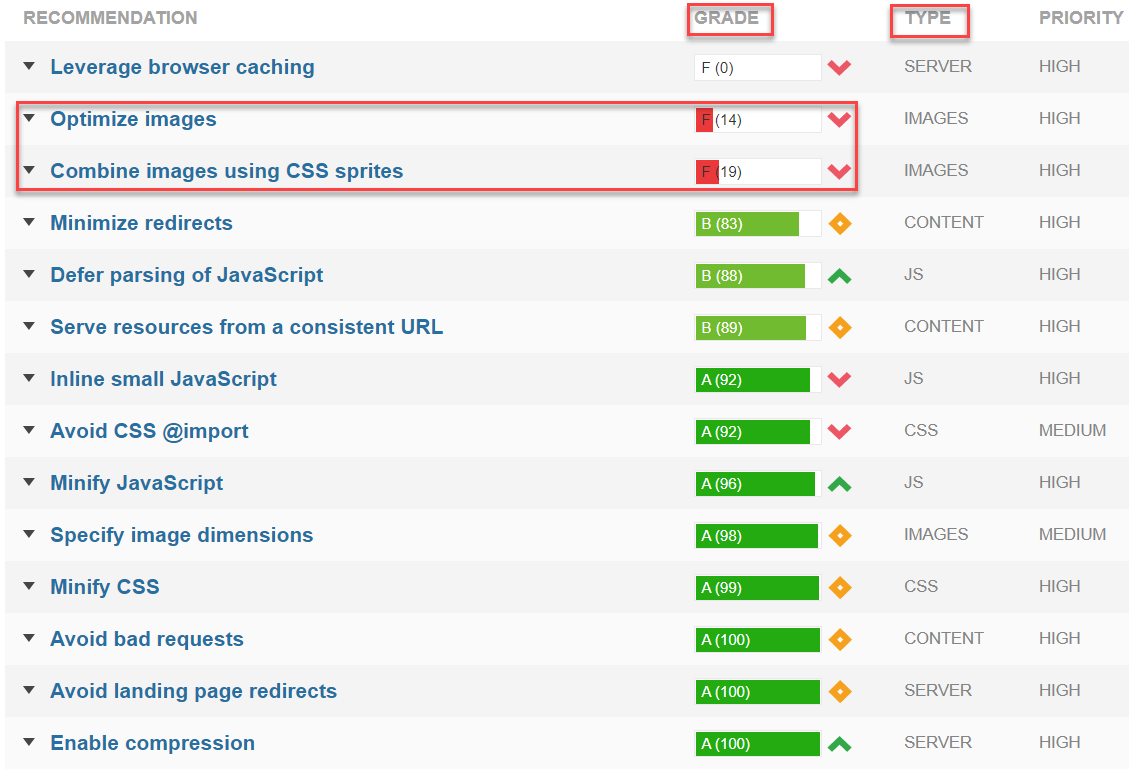Click the orange diamond for Minimize redirects
Image resolution: width=1129 pixels, height=769 pixels.
click(840, 223)
